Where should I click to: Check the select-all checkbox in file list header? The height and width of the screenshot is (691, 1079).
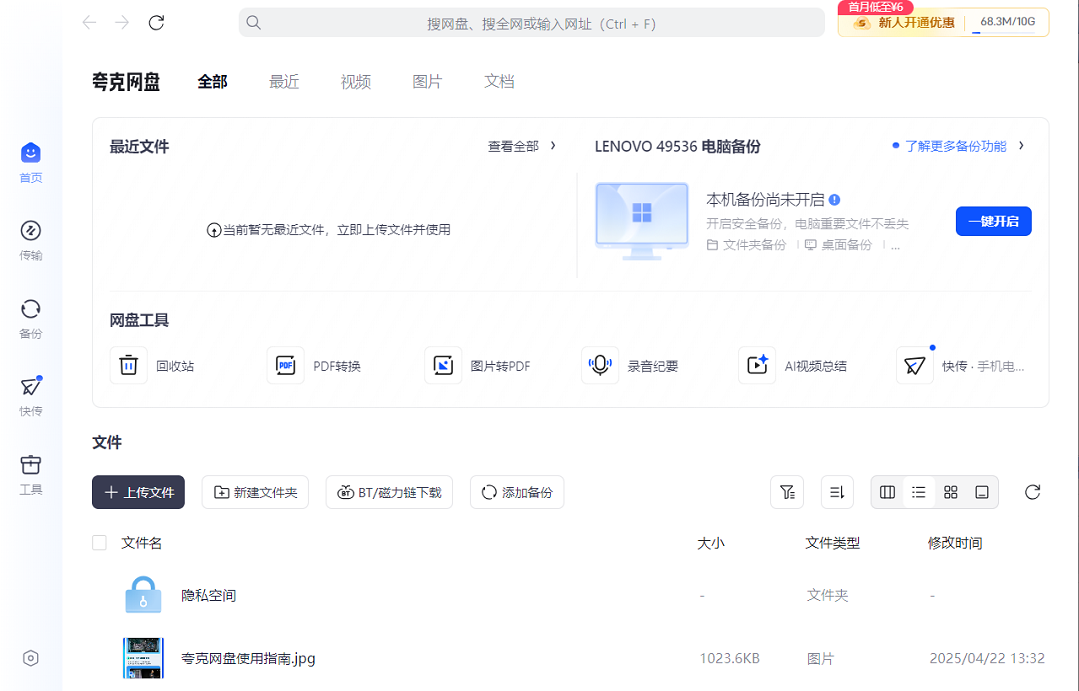point(99,542)
